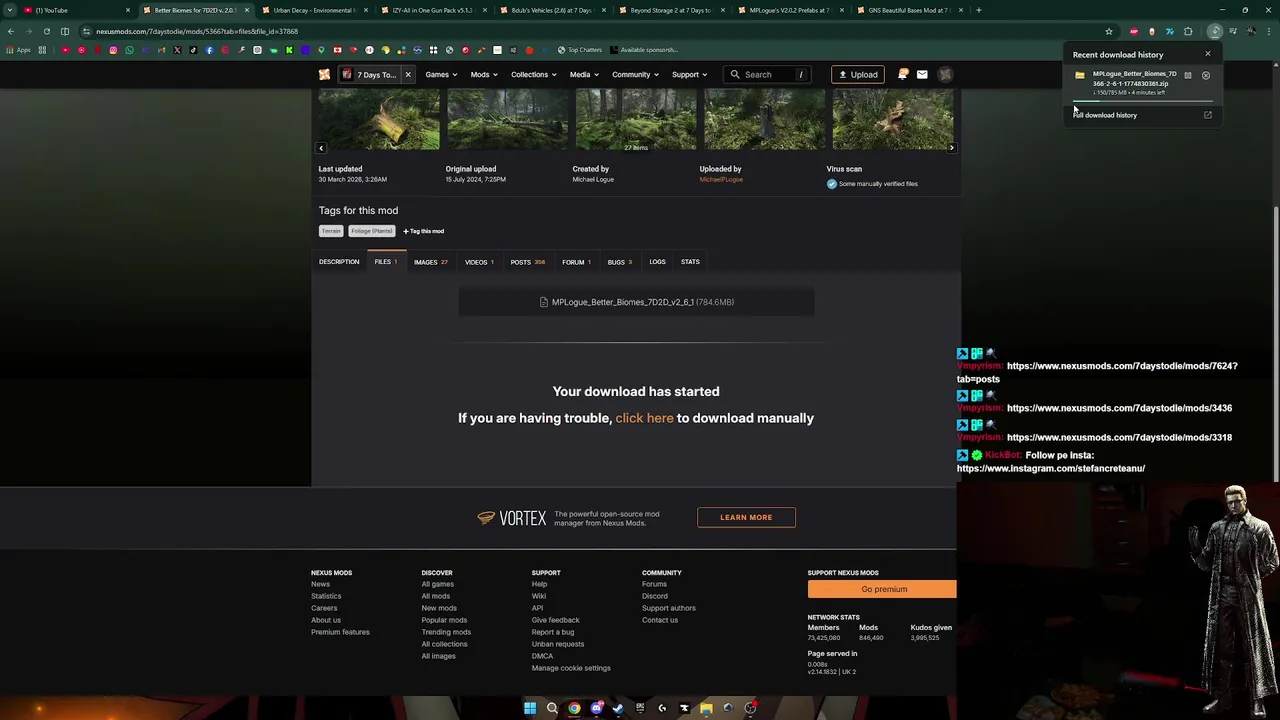1280x720 pixels.
Task: Expand the Support menu
Action: coord(689,74)
